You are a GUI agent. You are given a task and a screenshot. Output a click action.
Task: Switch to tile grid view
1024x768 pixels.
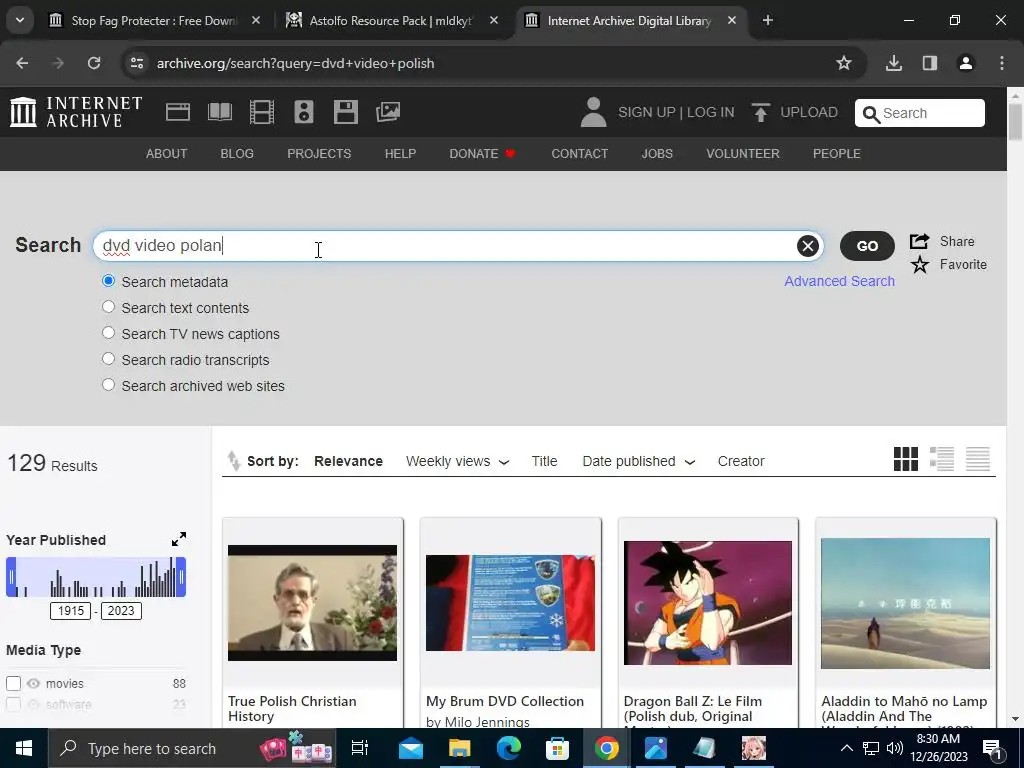906,459
